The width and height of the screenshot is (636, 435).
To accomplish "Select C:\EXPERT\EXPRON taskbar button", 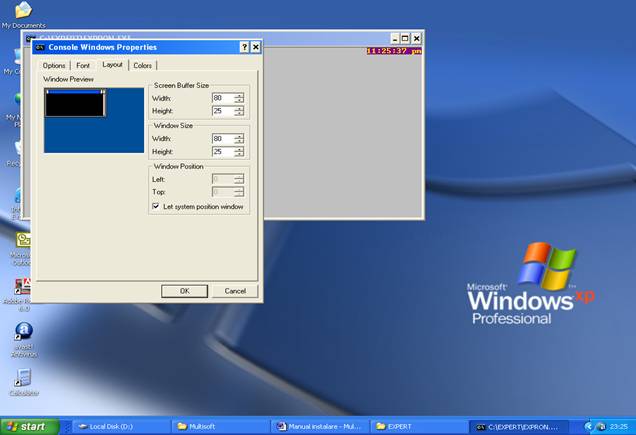I will (x=519, y=427).
